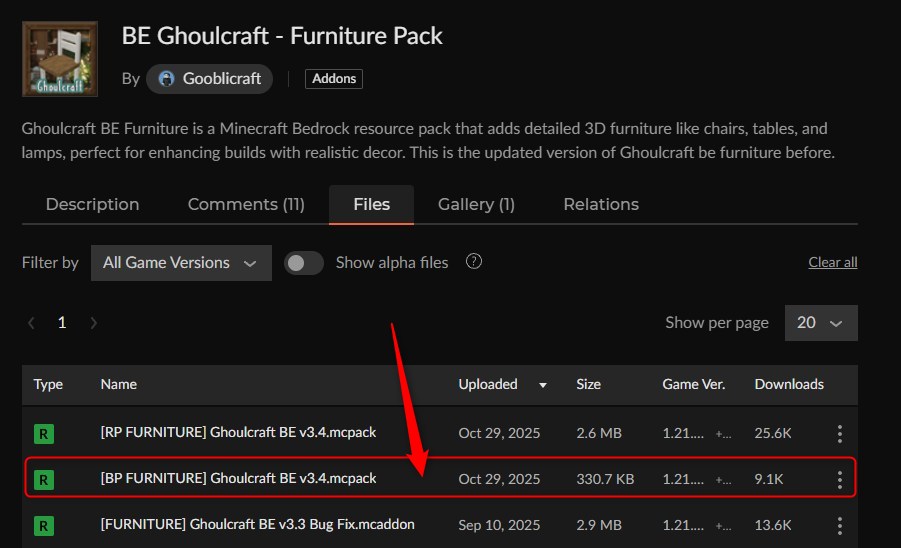Expand extra game versions for v3.3 Bug Fix row

pyautogui.click(x=723, y=526)
